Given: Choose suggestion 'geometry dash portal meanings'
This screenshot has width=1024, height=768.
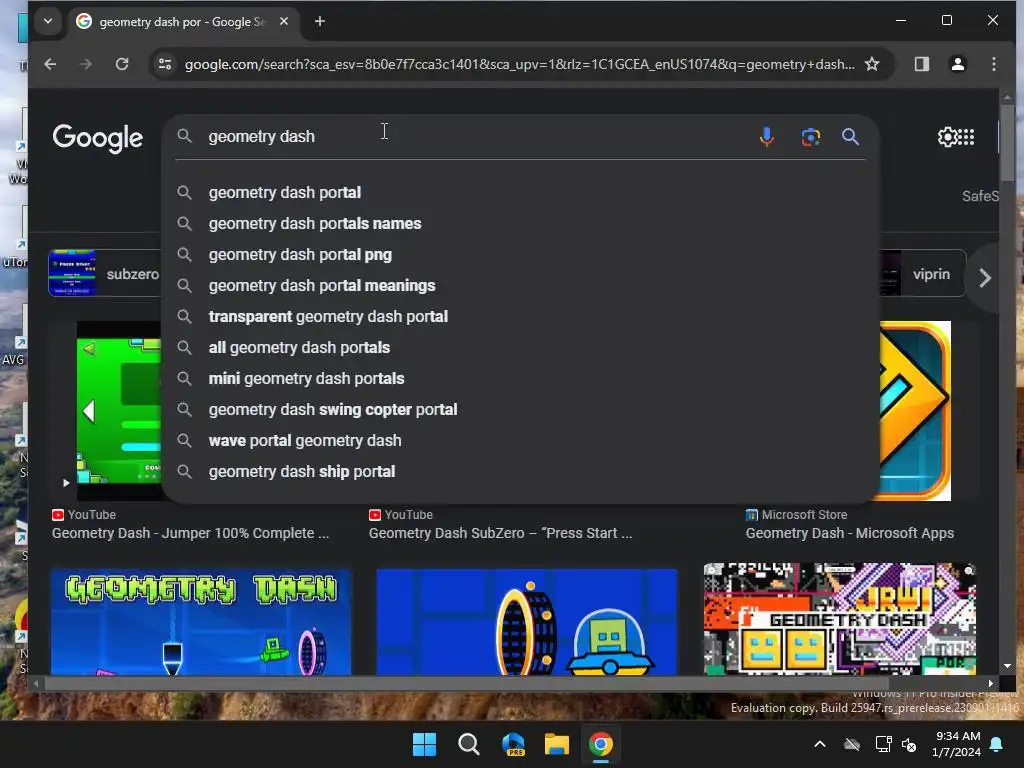Looking at the screenshot, I should 519,285.
